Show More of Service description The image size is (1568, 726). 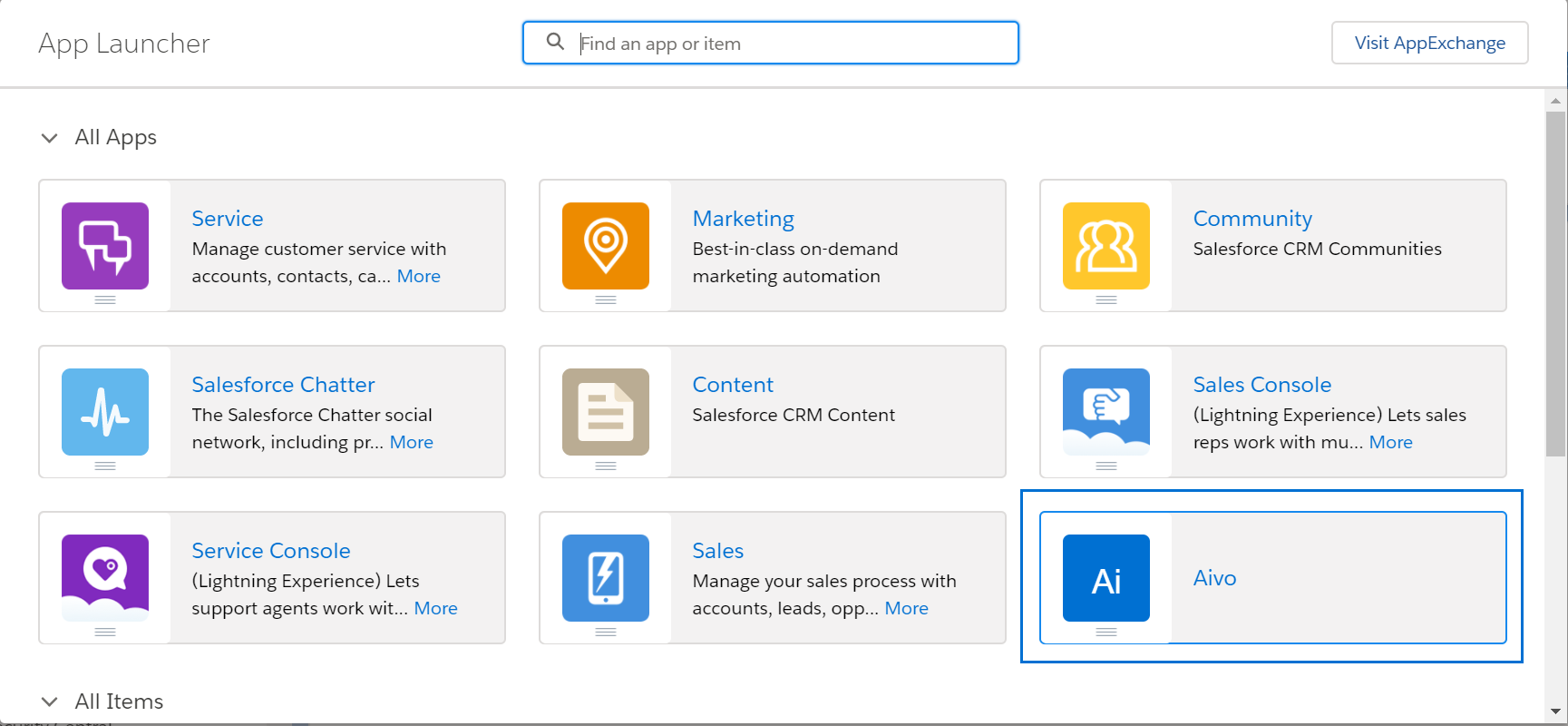(418, 276)
